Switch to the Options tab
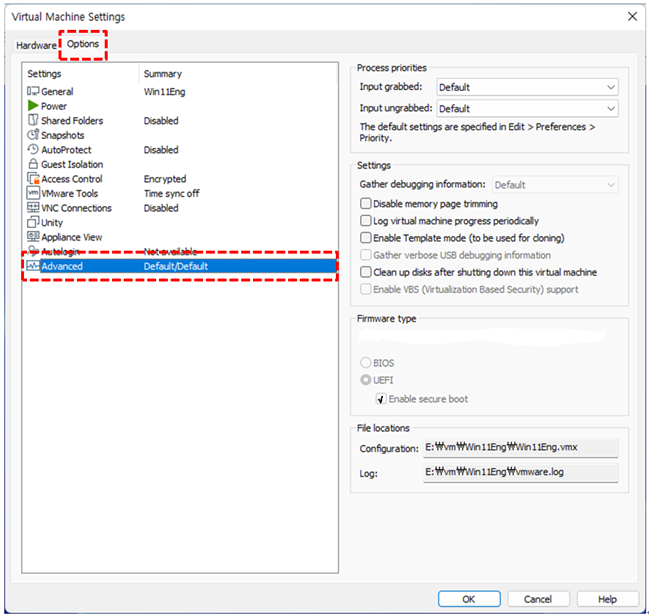This screenshot has height=616, width=649. pos(83,44)
